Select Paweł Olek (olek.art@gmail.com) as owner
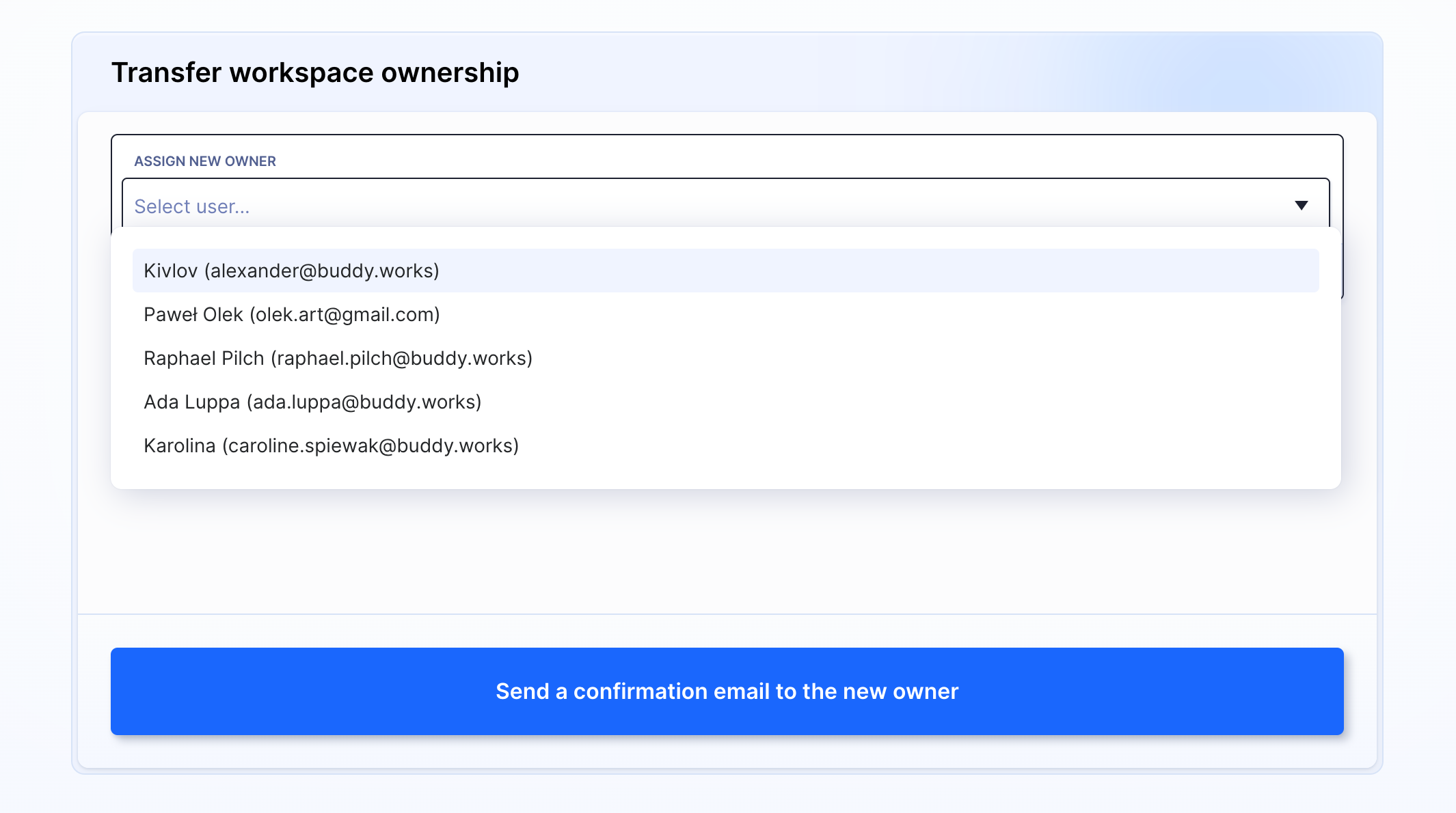The width and height of the screenshot is (1456, 813). click(725, 314)
